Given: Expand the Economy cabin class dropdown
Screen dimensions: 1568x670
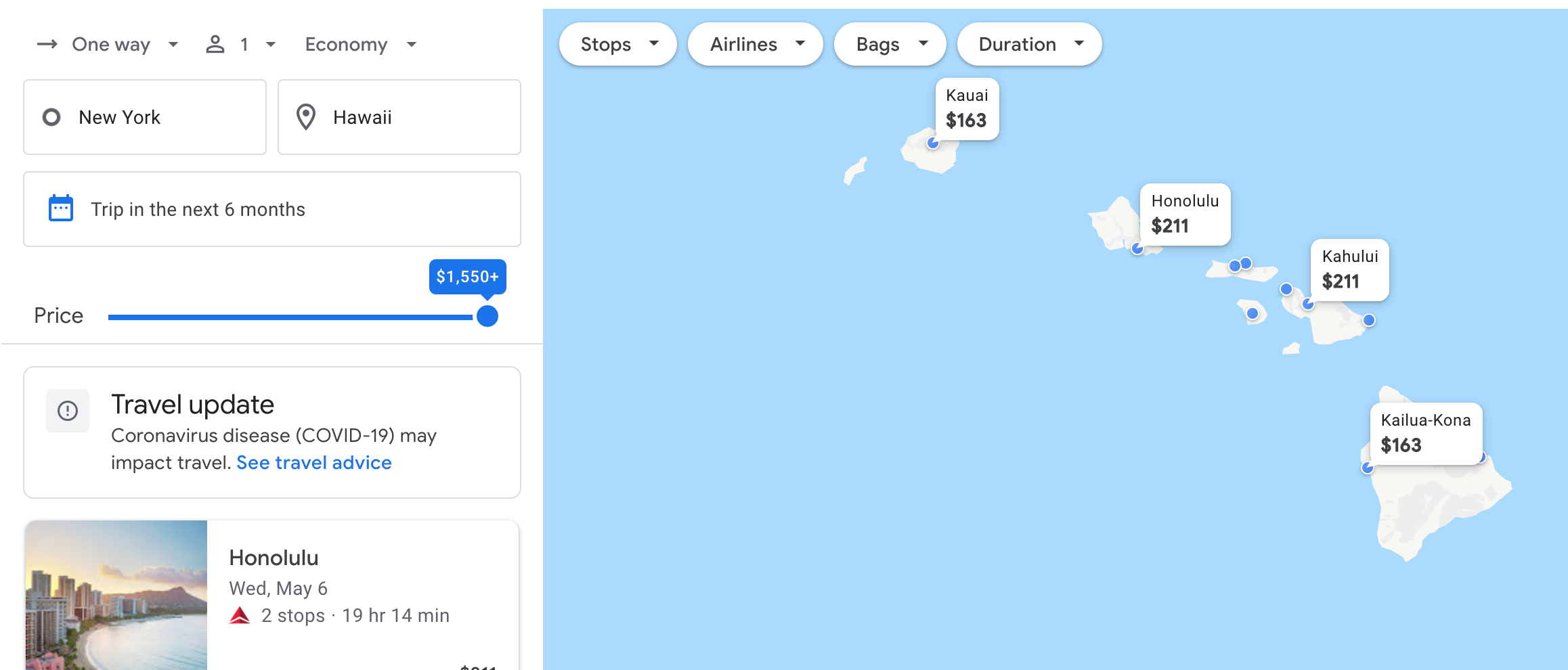Looking at the screenshot, I should 360,45.
